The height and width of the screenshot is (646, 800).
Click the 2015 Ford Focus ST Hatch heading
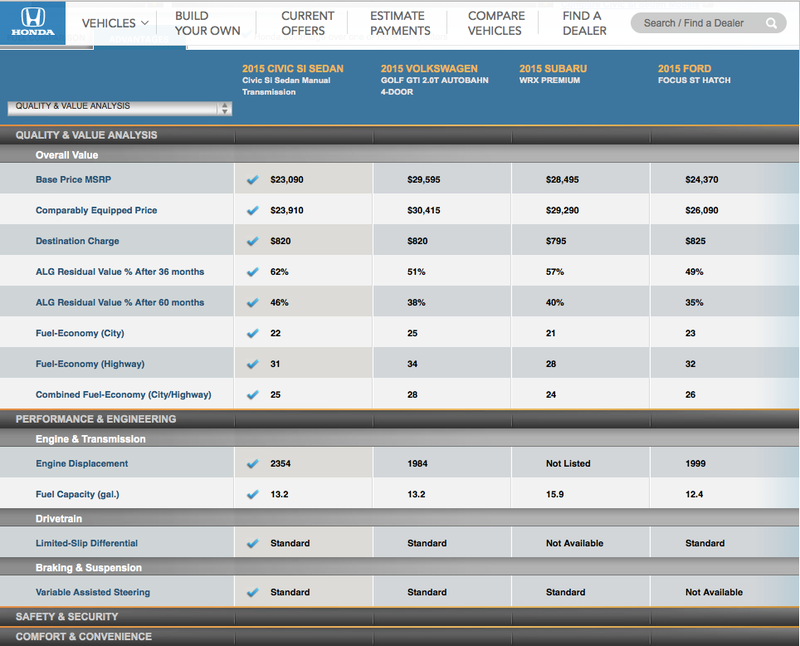tap(694, 74)
